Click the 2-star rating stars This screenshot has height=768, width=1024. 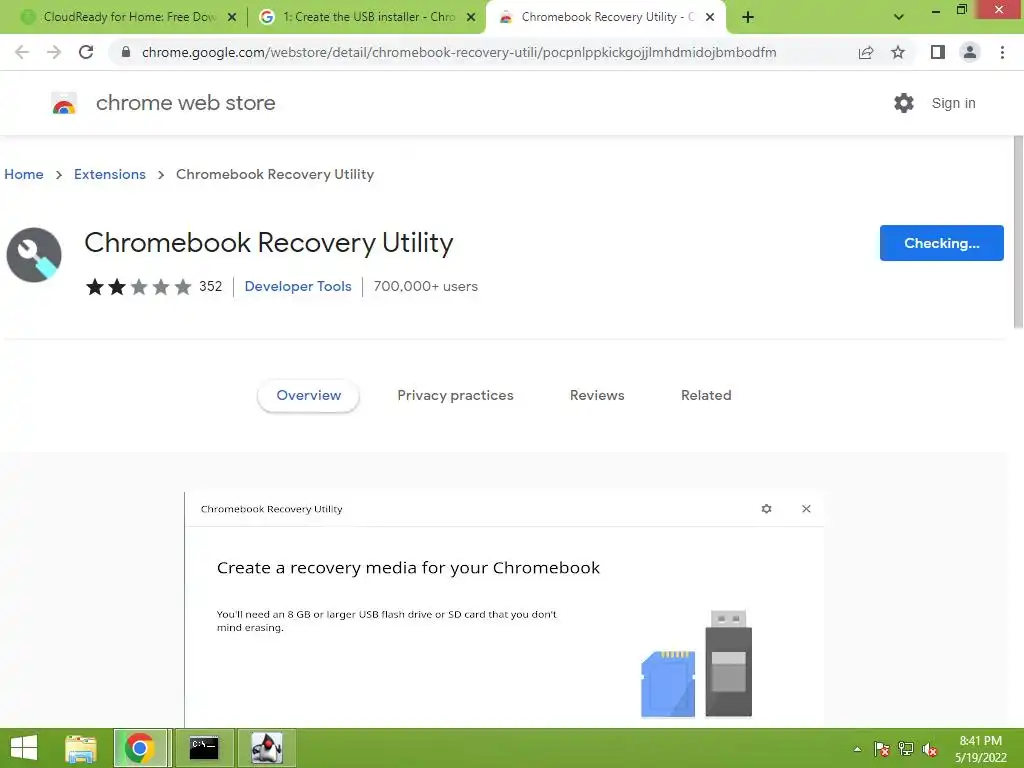[x=138, y=287]
